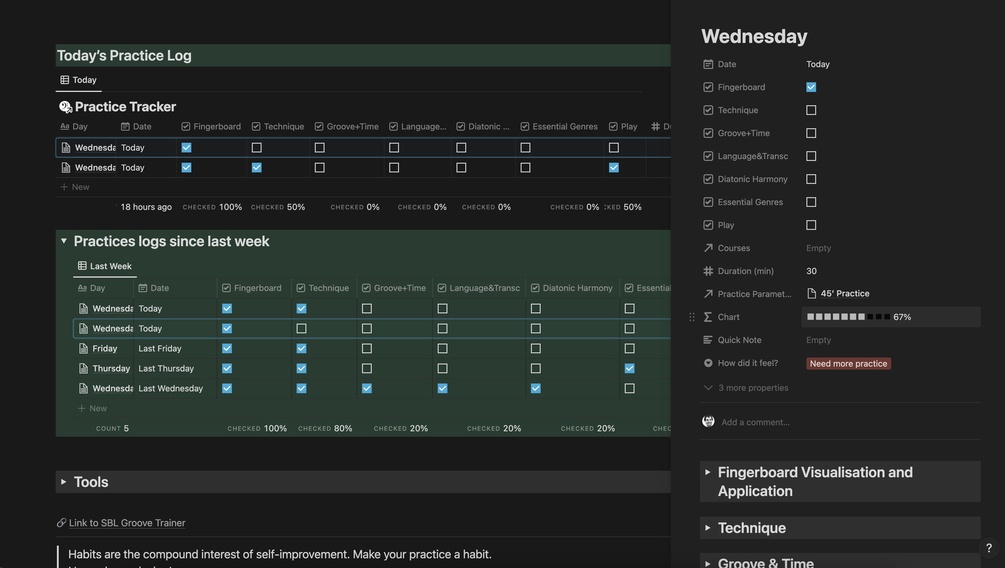The width and height of the screenshot is (1005, 568).
Task: Expand the Tools toggle section
Action: click(63, 482)
